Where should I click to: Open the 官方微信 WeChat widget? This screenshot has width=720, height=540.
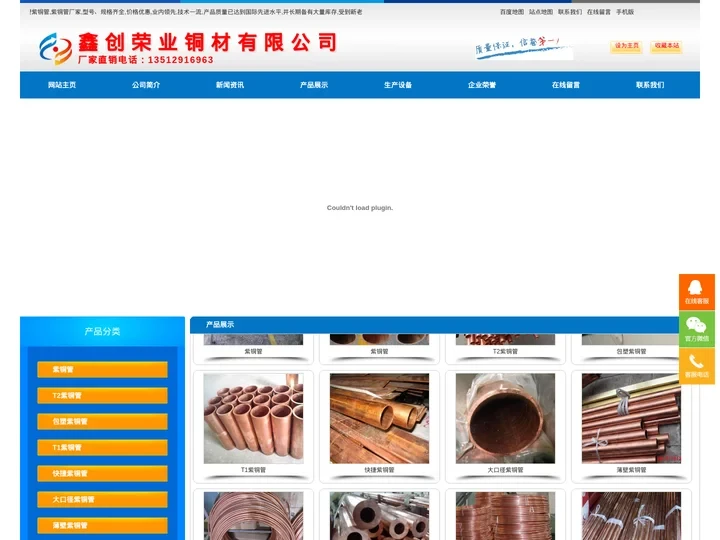(697, 329)
